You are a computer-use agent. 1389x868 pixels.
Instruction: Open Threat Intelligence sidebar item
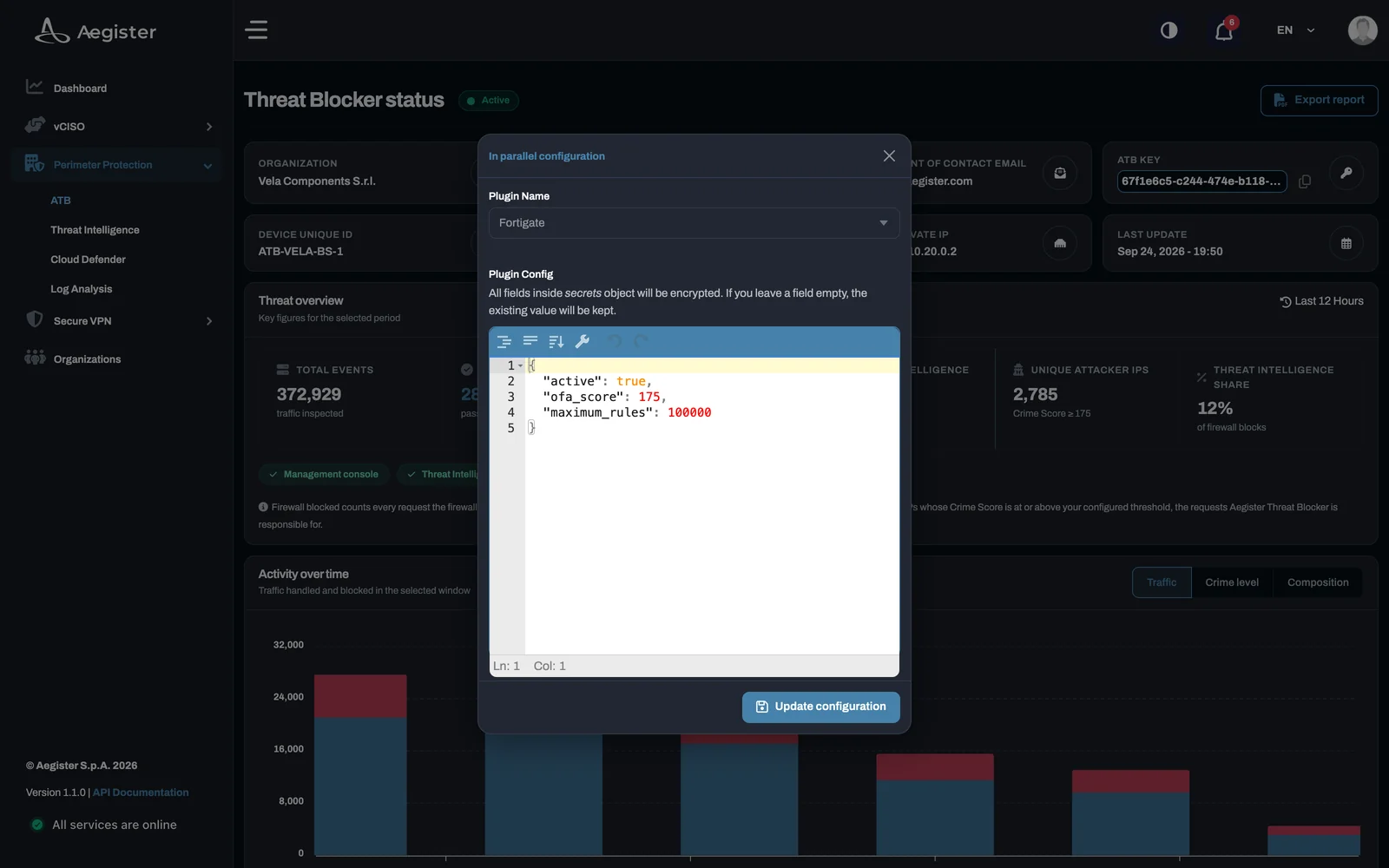tap(95, 230)
